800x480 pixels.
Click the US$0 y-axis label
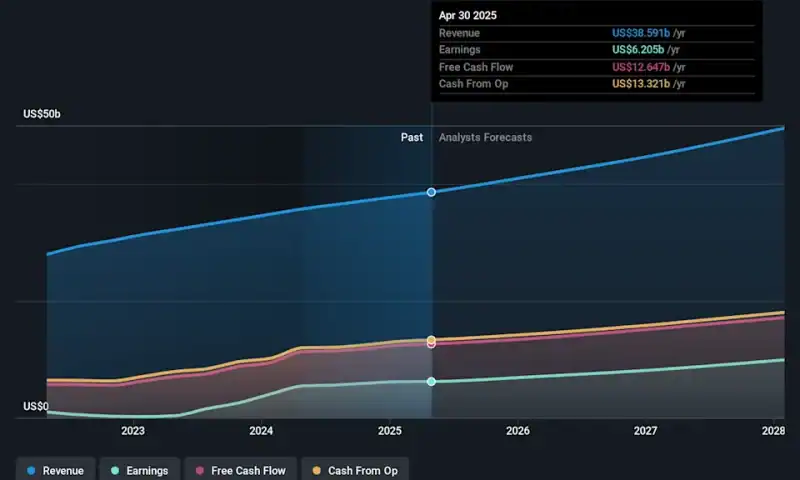36,406
